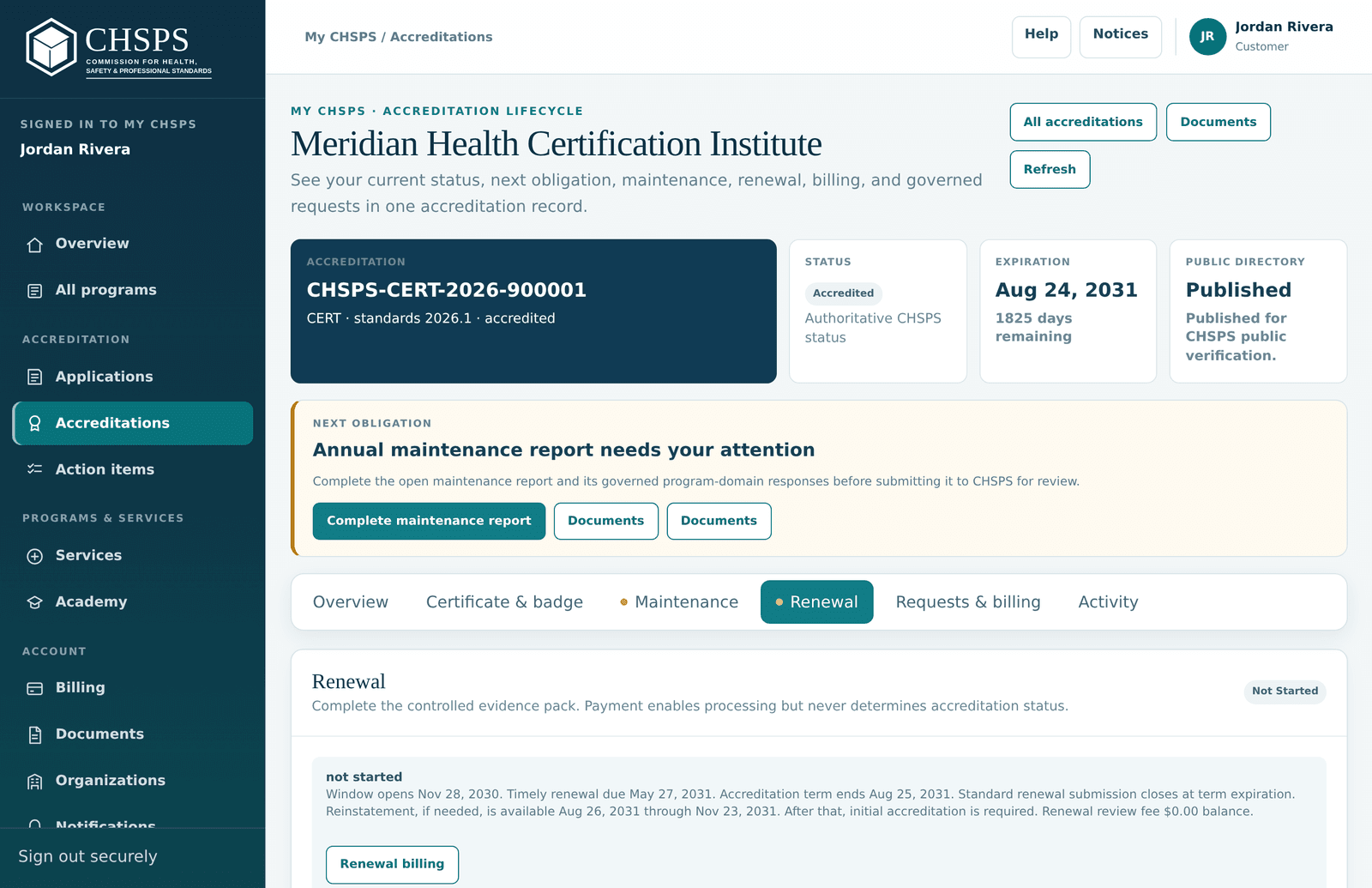Switch to the Maintenance tab
Image resolution: width=1372 pixels, height=888 pixels.
coord(679,602)
